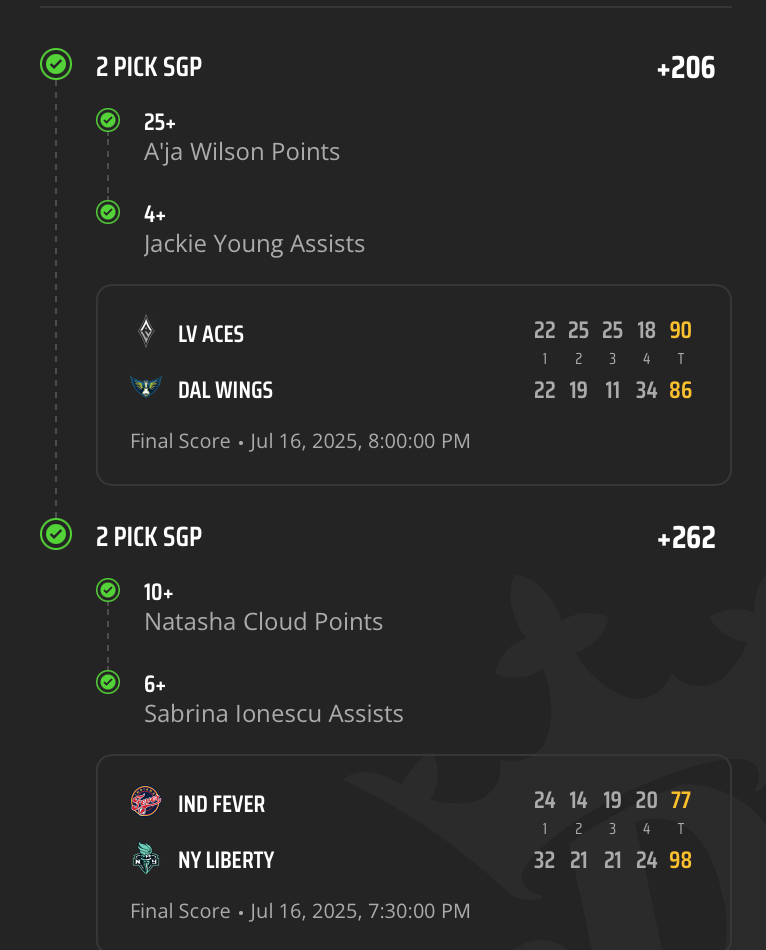Click check icon next to Natasha Cloud Points
Image resolution: width=766 pixels, height=950 pixels.
tap(108, 590)
